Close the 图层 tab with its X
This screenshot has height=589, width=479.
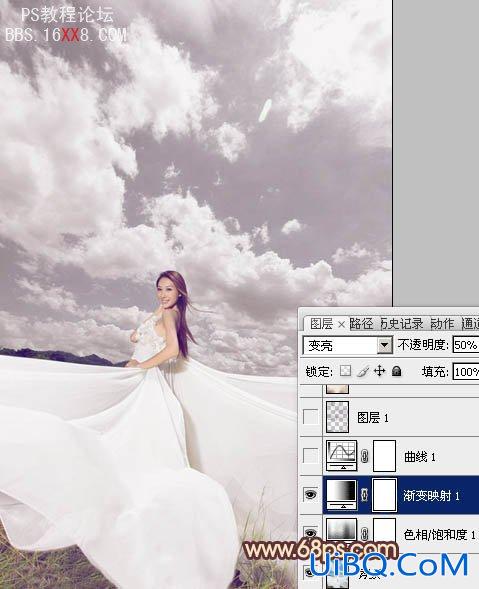341,325
